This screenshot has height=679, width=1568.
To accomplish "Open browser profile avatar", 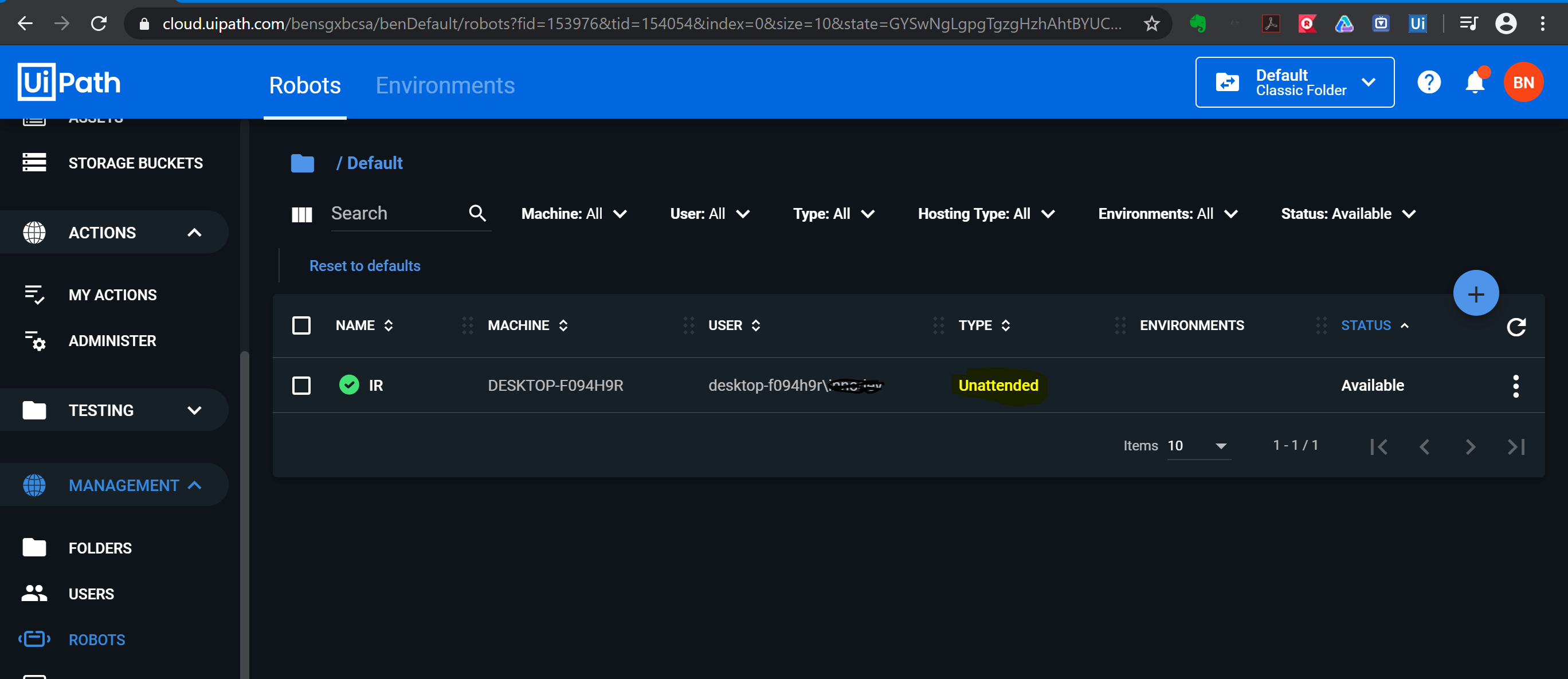I will pyautogui.click(x=1506, y=23).
